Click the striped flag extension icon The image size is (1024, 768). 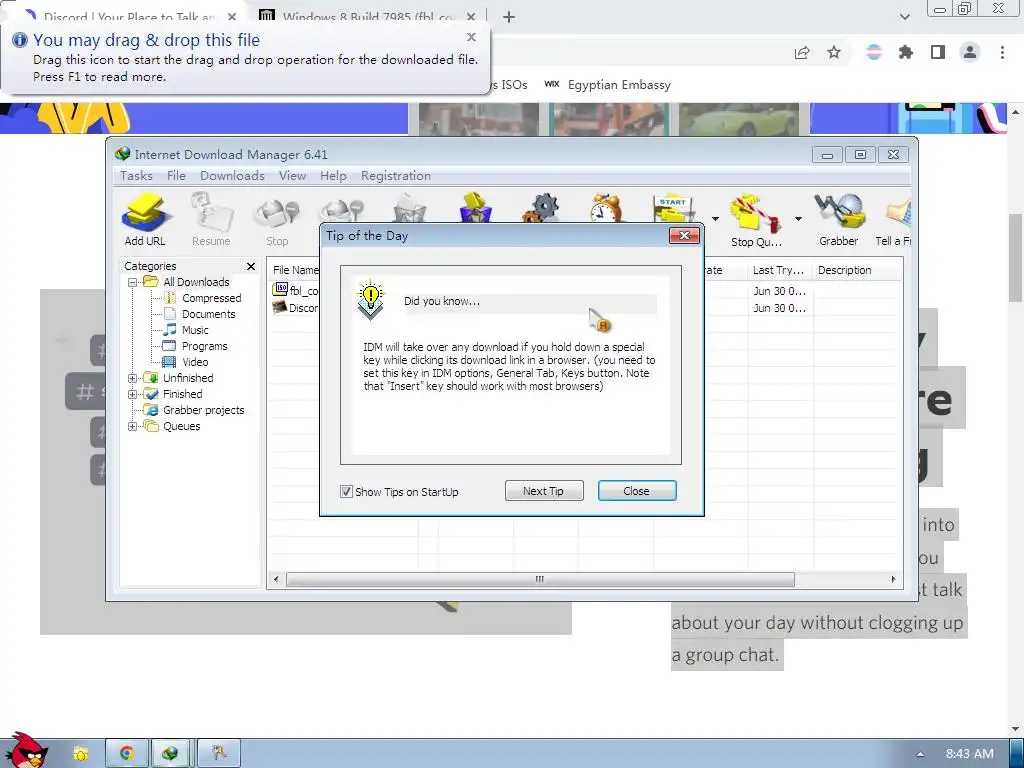[874, 52]
